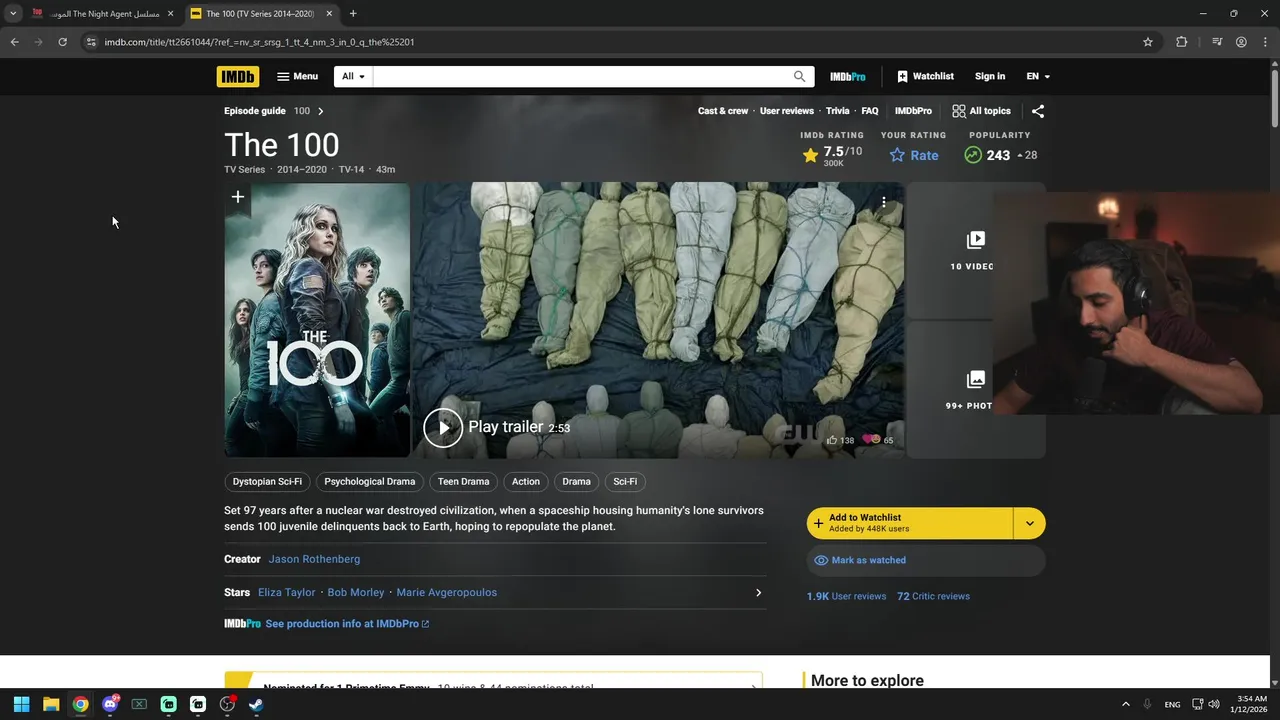Go to Cast & crew
Screen dimensions: 1280x720
tap(723, 111)
